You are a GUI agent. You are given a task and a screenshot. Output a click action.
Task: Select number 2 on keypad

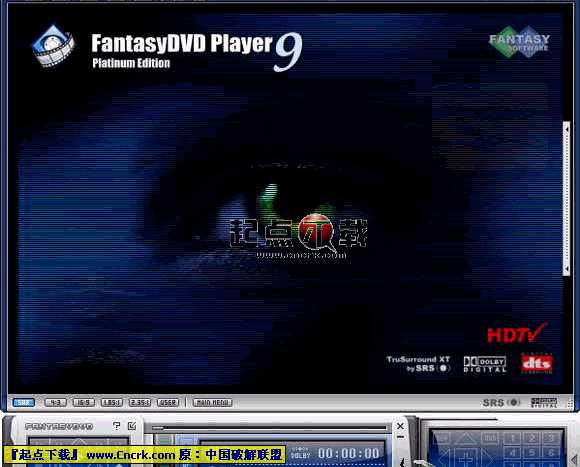point(532,439)
